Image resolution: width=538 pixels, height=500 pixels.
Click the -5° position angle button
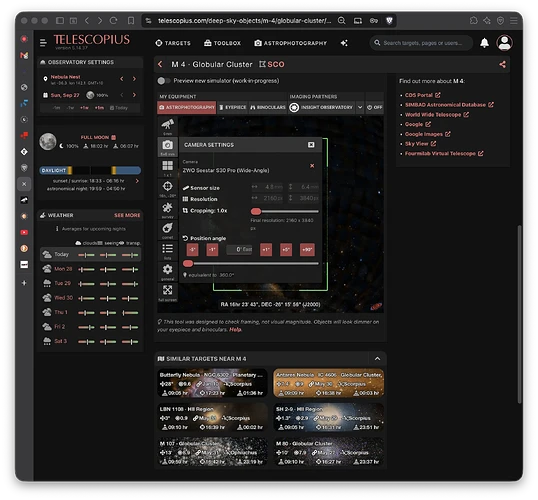[192, 249]
